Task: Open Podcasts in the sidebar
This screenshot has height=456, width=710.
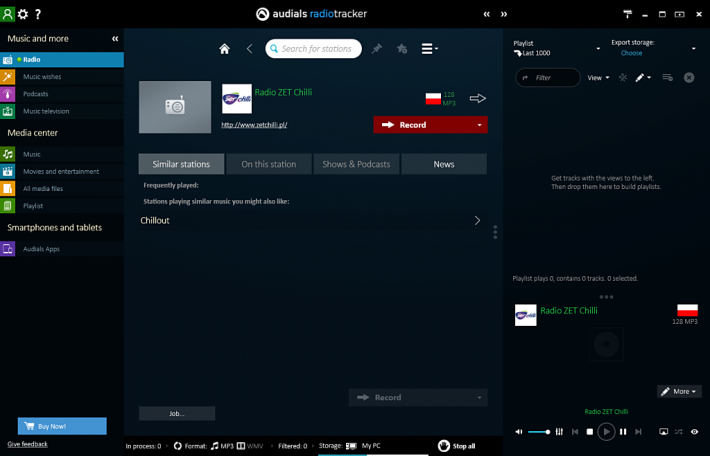Action: [x=62, y=94]
